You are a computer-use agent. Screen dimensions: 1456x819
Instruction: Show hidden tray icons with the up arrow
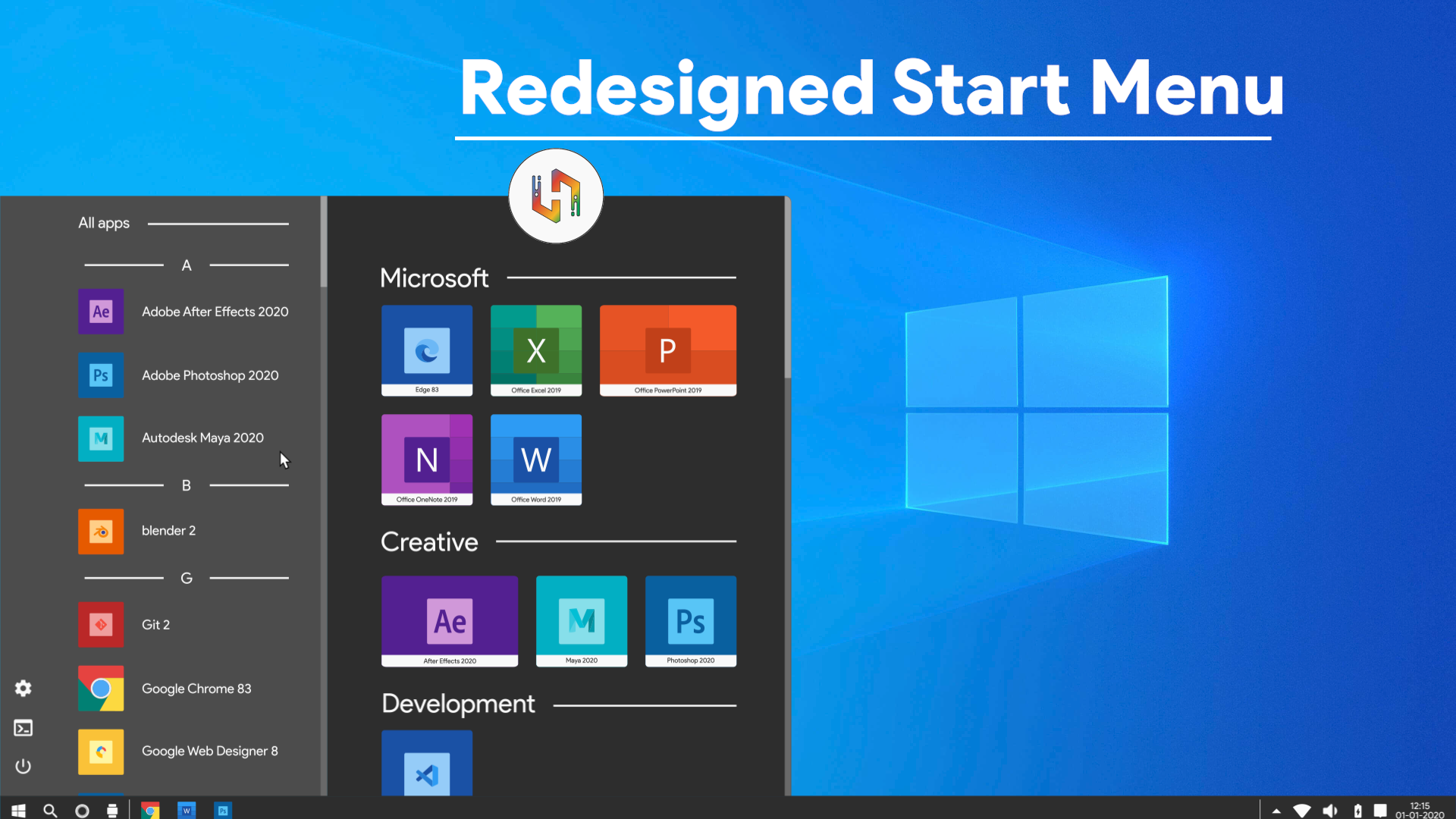pos(1276,811)
